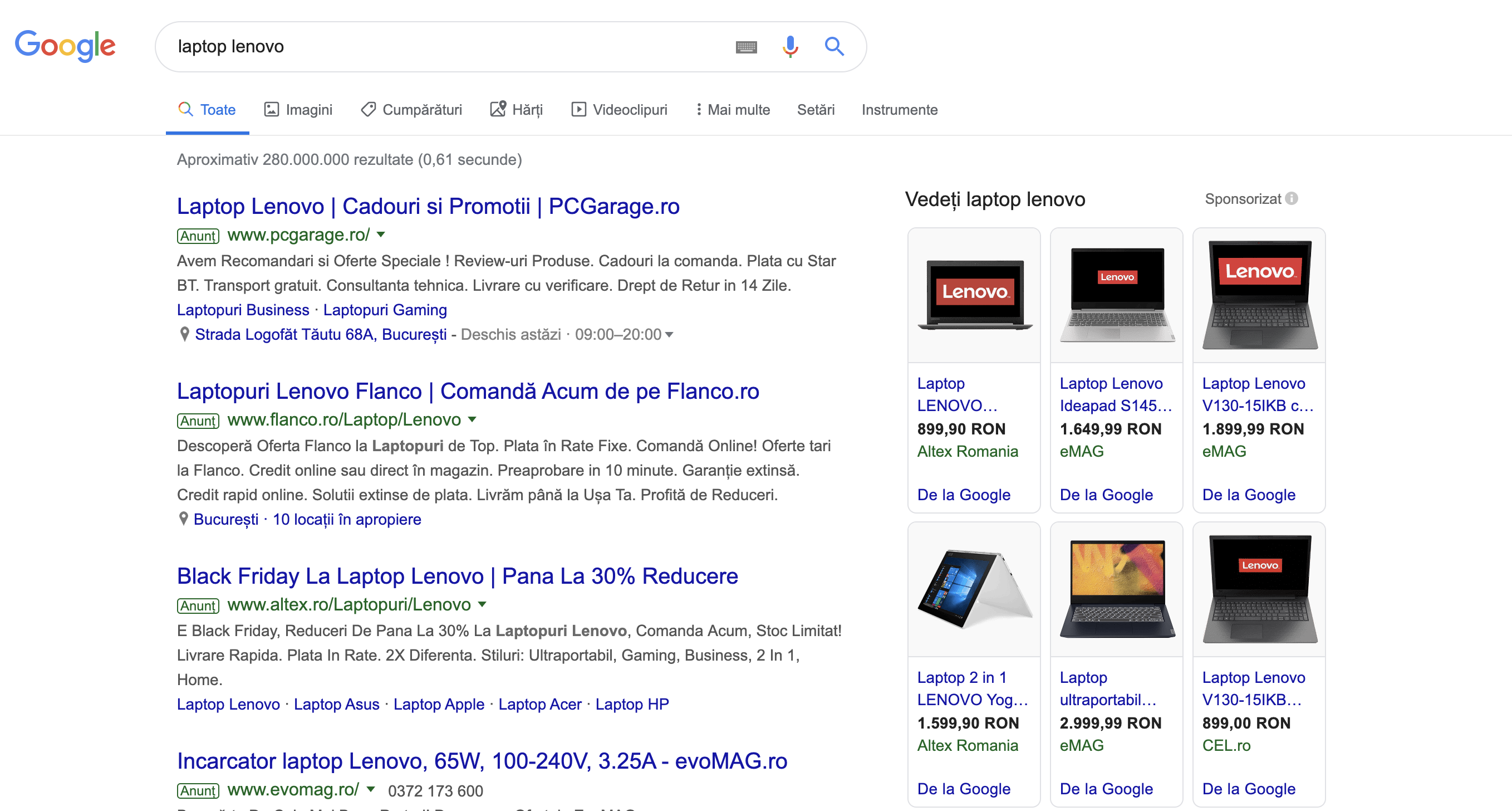1512x811 pixels.
Task: Click the Aproximativ 280.000.000 rezultate text
Action: click(x=349, y=160)
